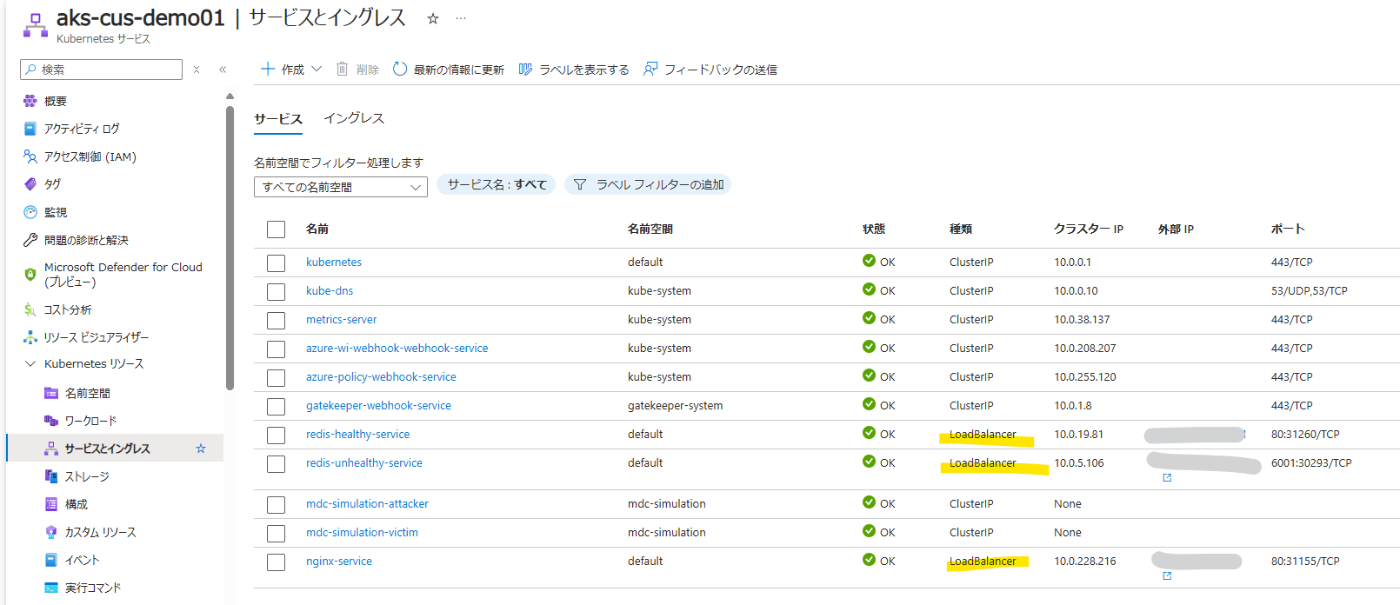The width and height of the screenshot is (1400, 605).
Task: Click the 6001:30293/TCP port cell
Action: pyautogui.click(x=1311, y=463)
